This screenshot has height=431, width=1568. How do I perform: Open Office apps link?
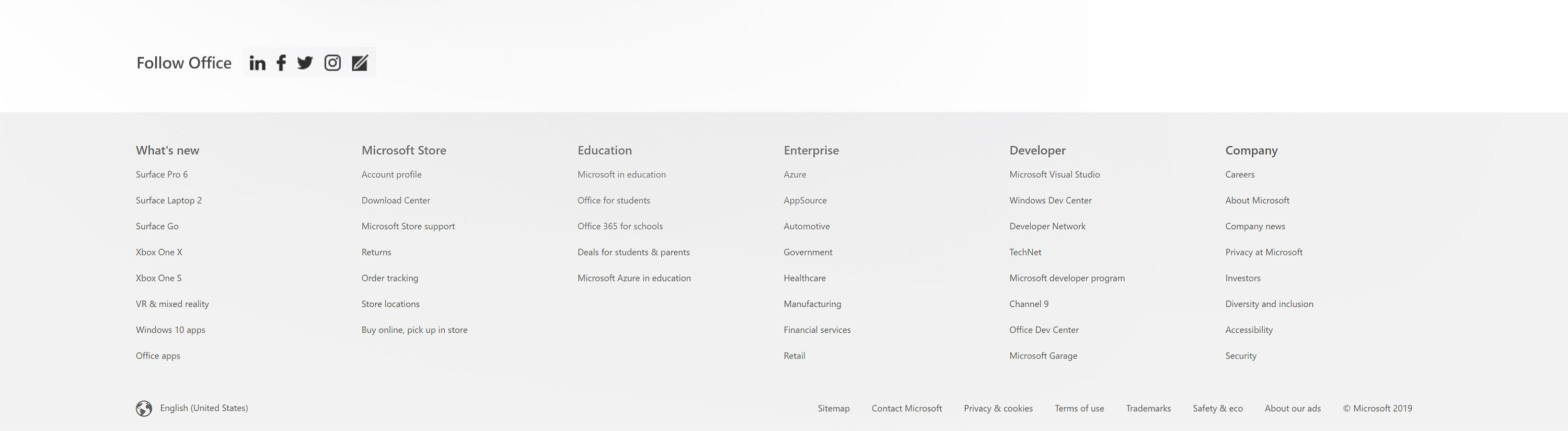pyautogui.click(x=158, y=356)
